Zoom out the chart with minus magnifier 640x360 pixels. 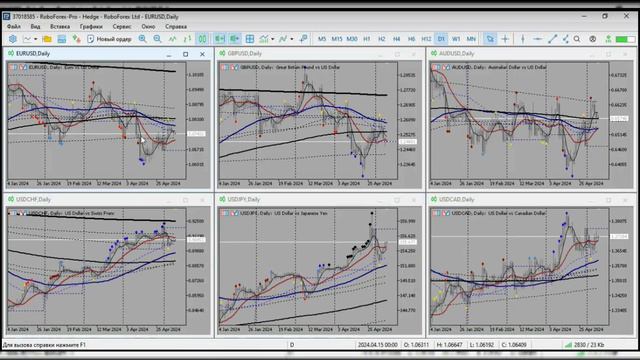coord(158,39)
